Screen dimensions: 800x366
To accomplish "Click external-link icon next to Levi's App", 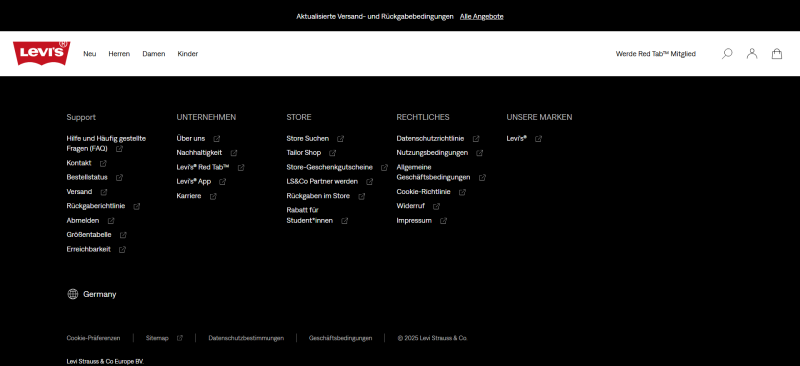I will (222, 182).
